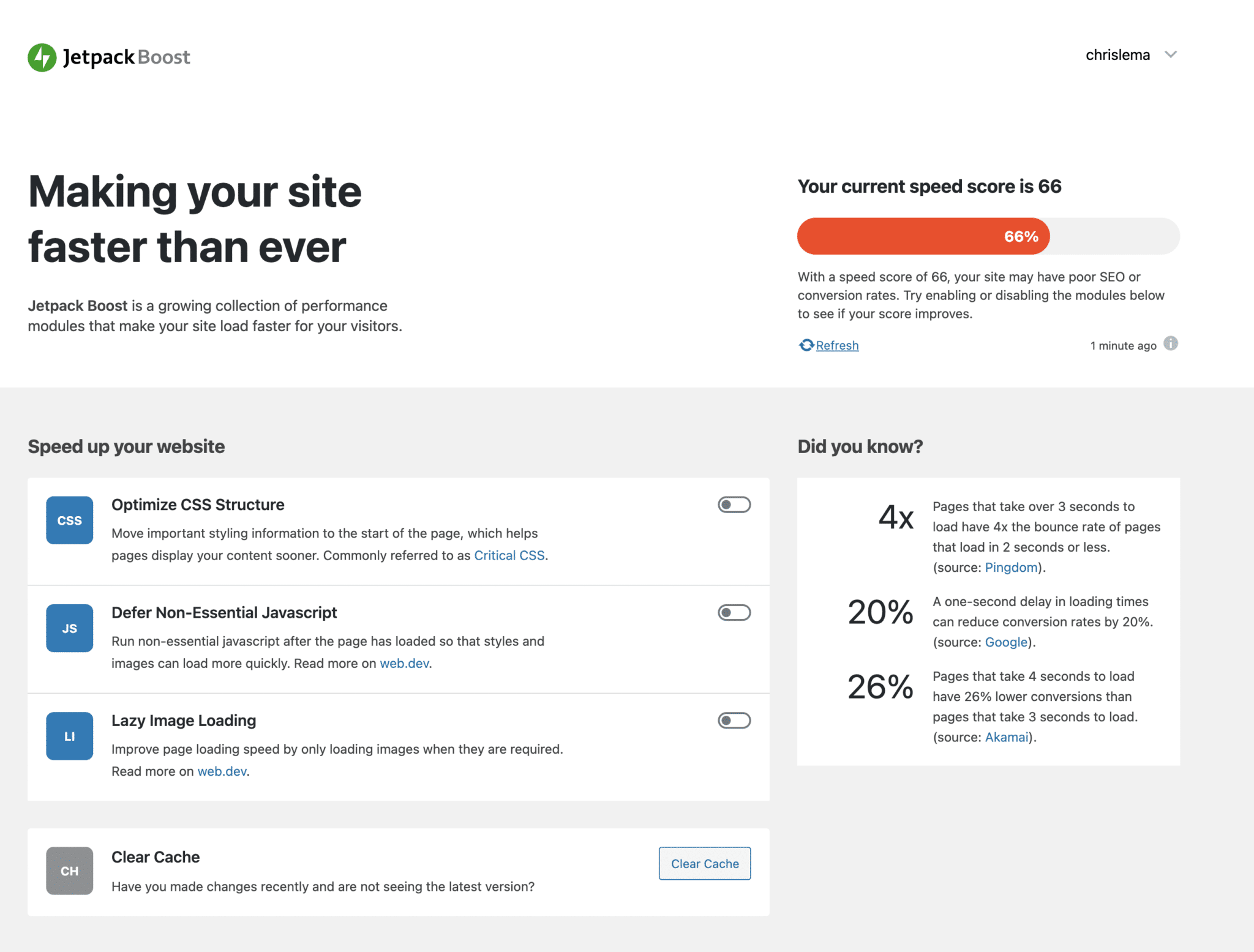Image resolution: width=1254 pixels, height=952 pixels.
Task: Expand the chevron next to chrislema
Action: (1171, 55)
